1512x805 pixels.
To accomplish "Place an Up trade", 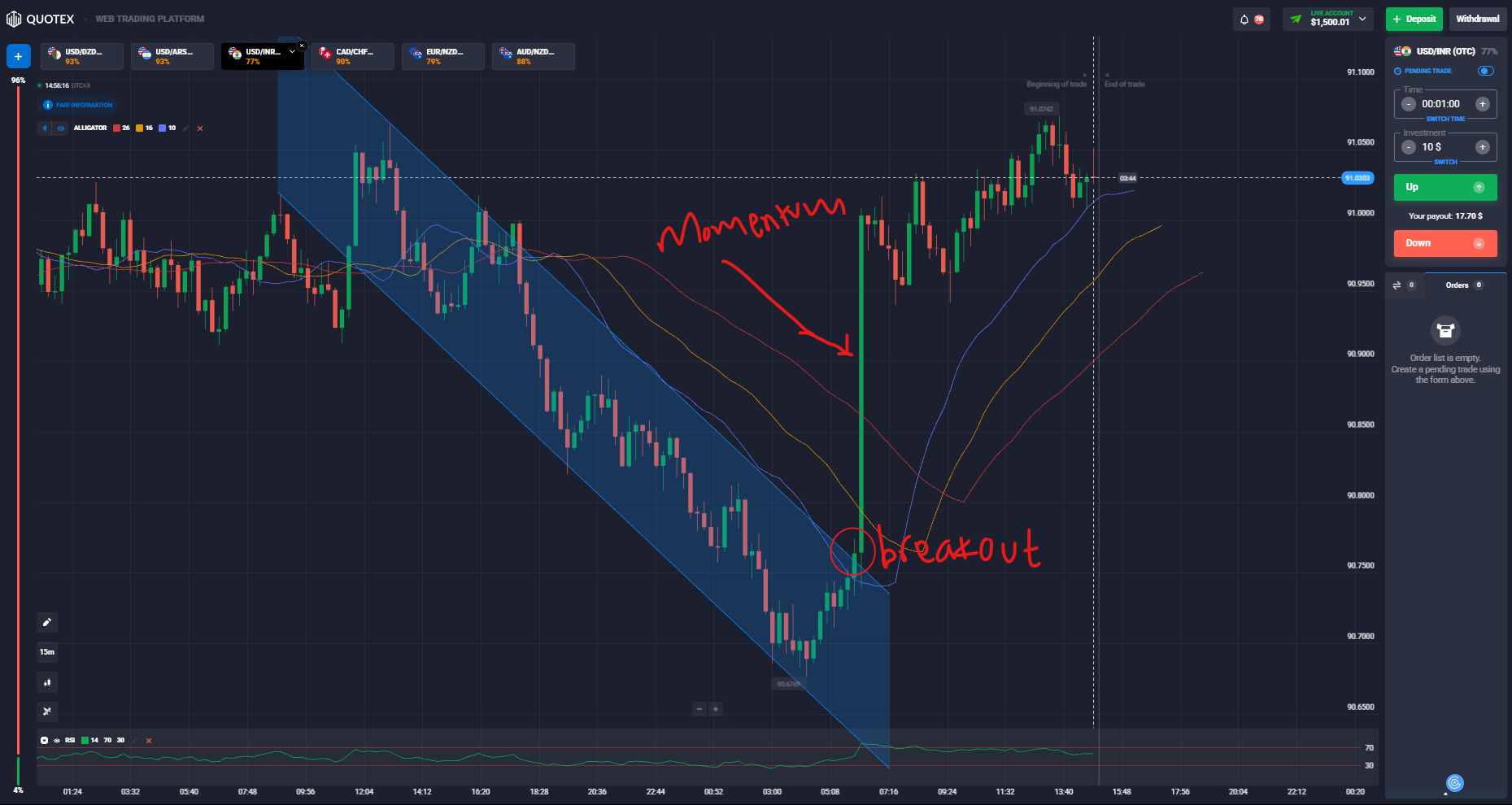I will [x=1445, y=187].
